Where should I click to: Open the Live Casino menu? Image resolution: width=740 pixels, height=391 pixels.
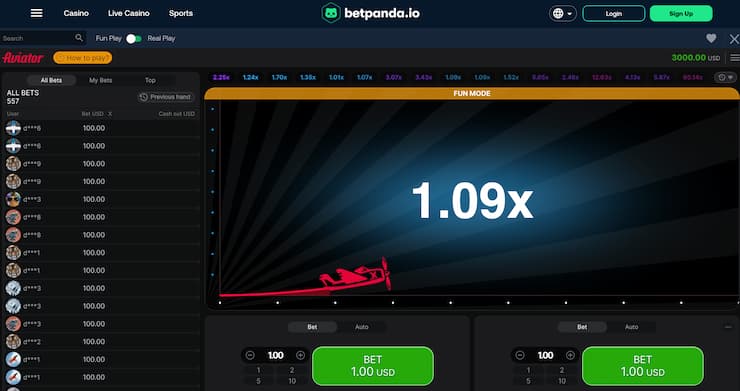[x=128, y=13]
